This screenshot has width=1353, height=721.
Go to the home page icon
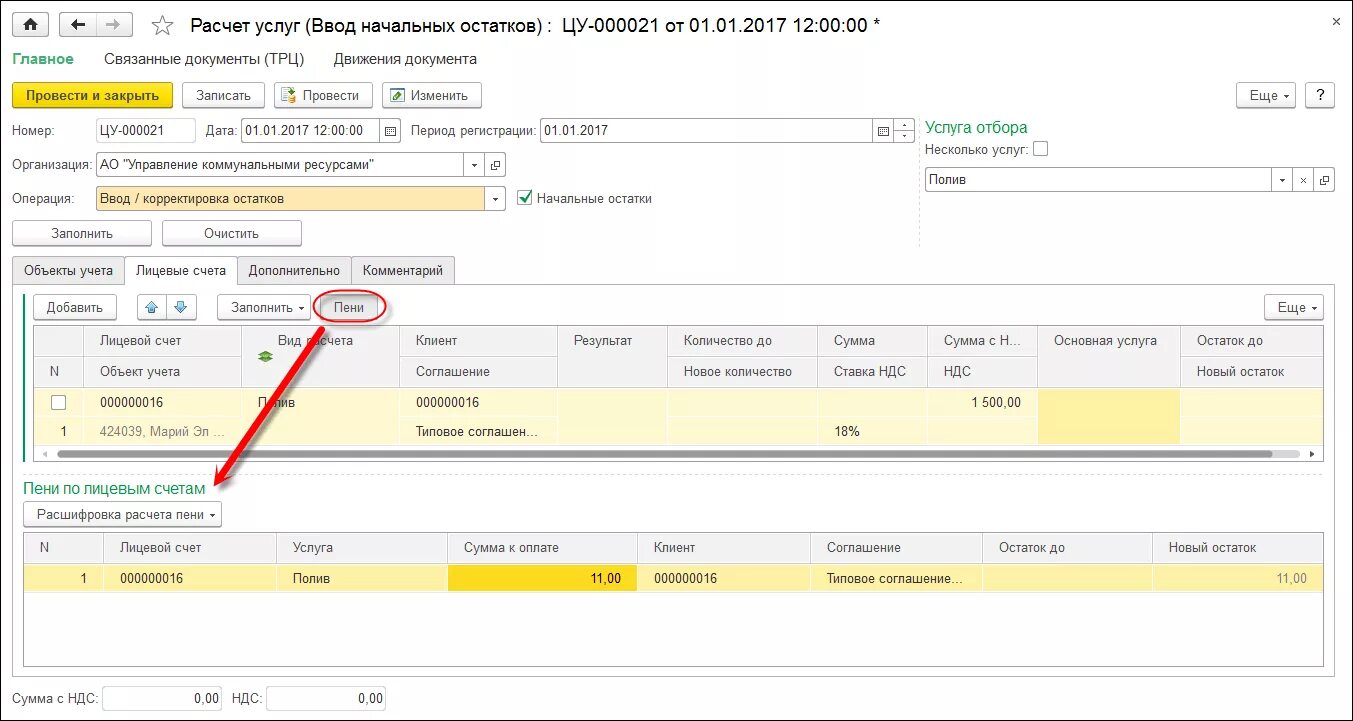pos(30,25)
